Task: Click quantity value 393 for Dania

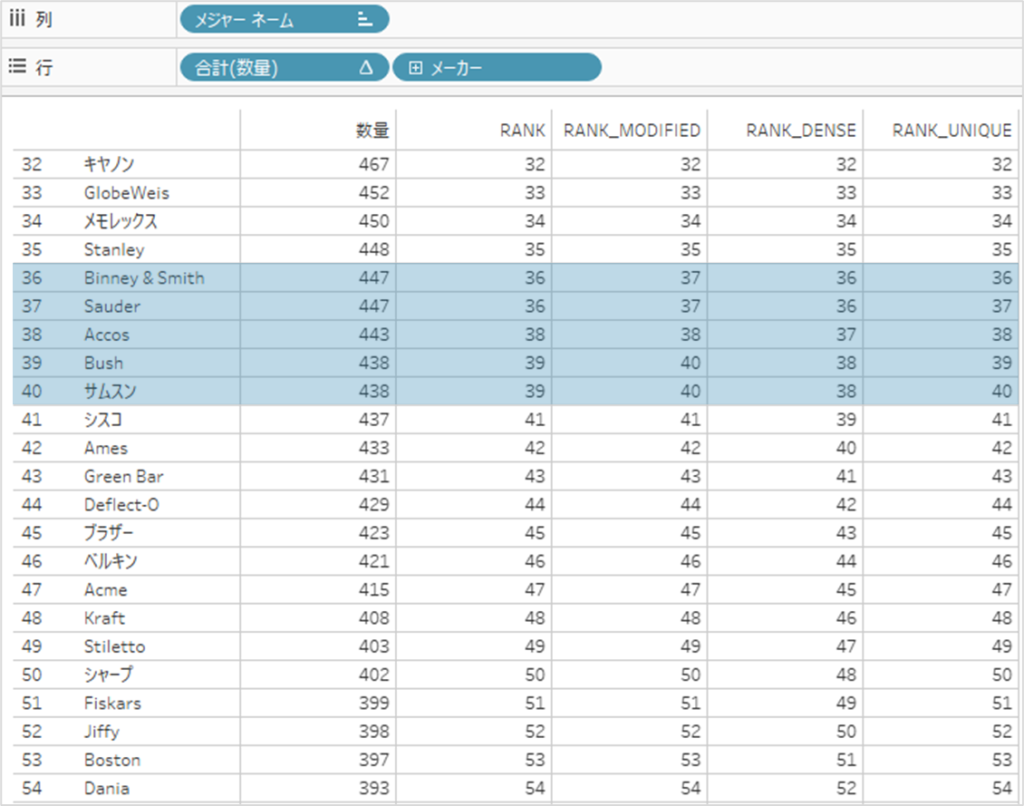Action: click(374, 788)
